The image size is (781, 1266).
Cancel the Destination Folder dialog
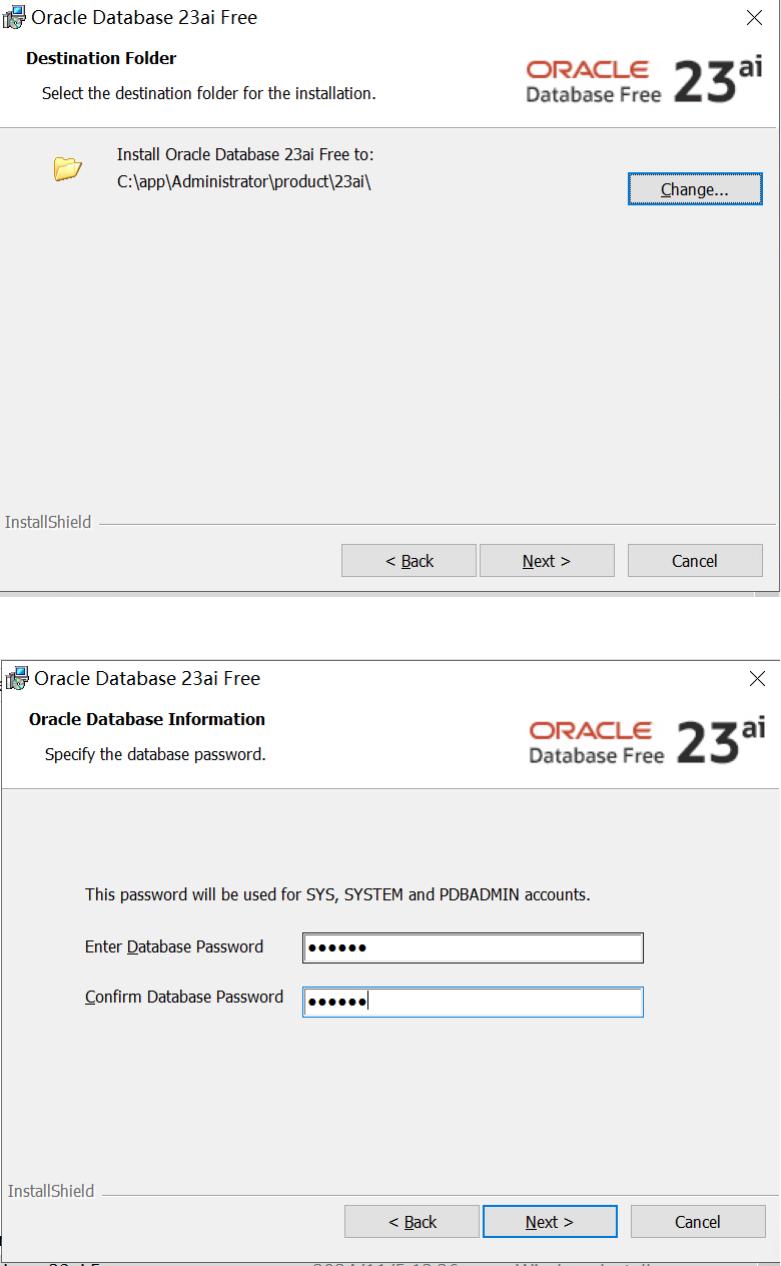click(x=694, y=561)
